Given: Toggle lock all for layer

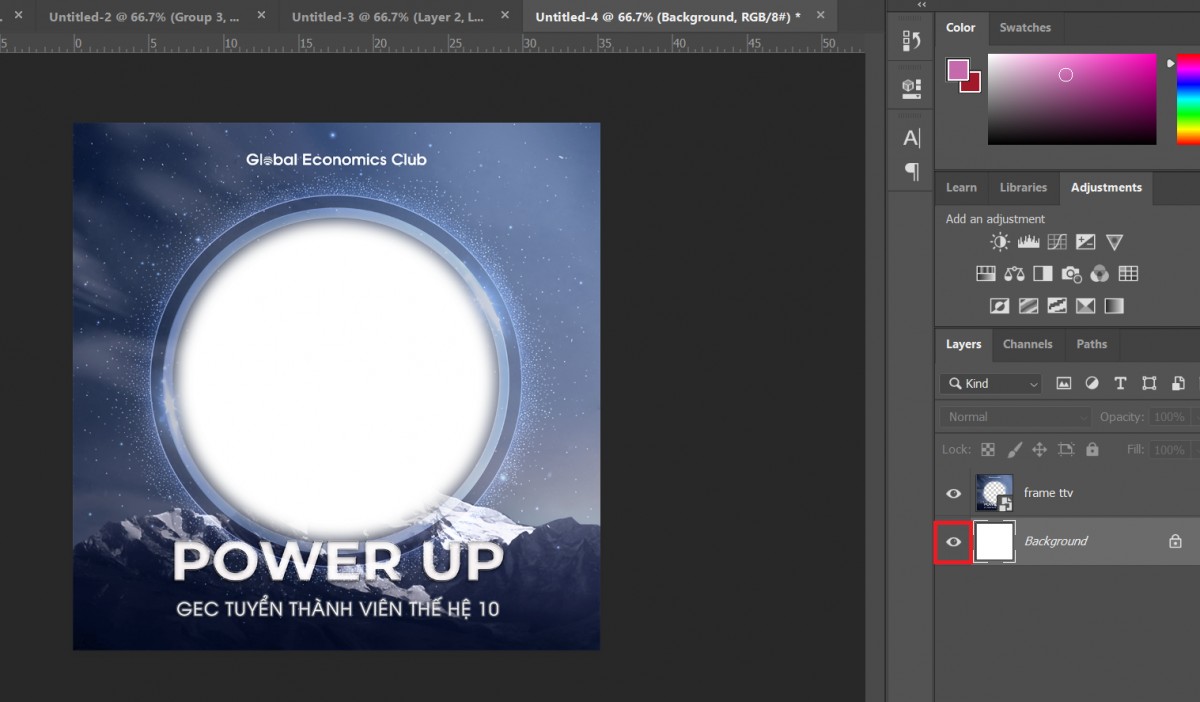Looking at the screenshot, I should click(x=1092, y=450).
